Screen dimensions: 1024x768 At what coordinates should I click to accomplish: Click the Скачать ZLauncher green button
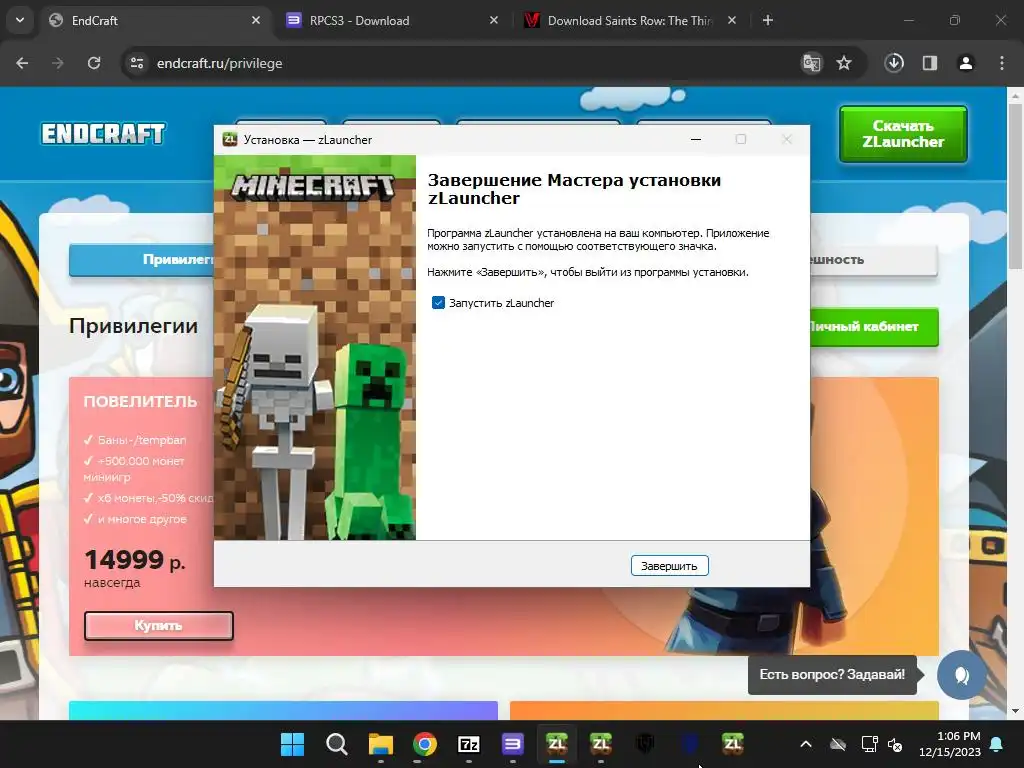click(x=903, y=134)
